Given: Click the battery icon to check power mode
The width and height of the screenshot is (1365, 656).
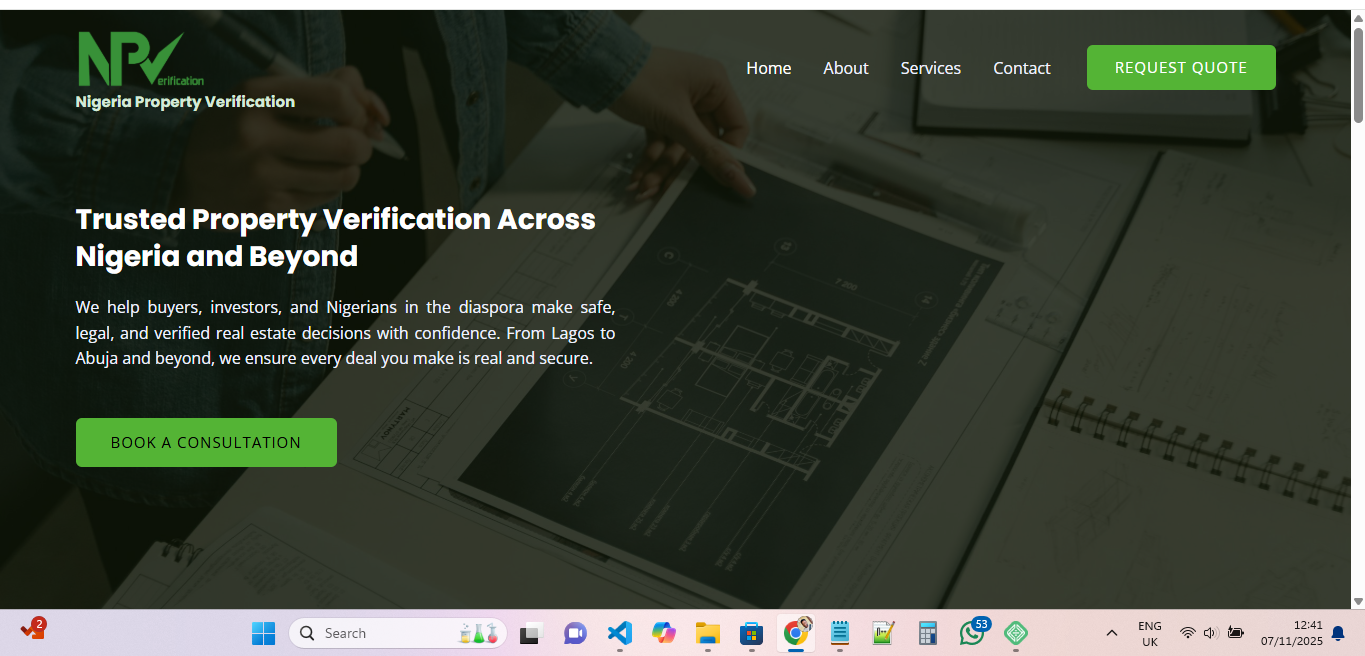Looking at the screenshot, I should click(x=1236, y=633).
